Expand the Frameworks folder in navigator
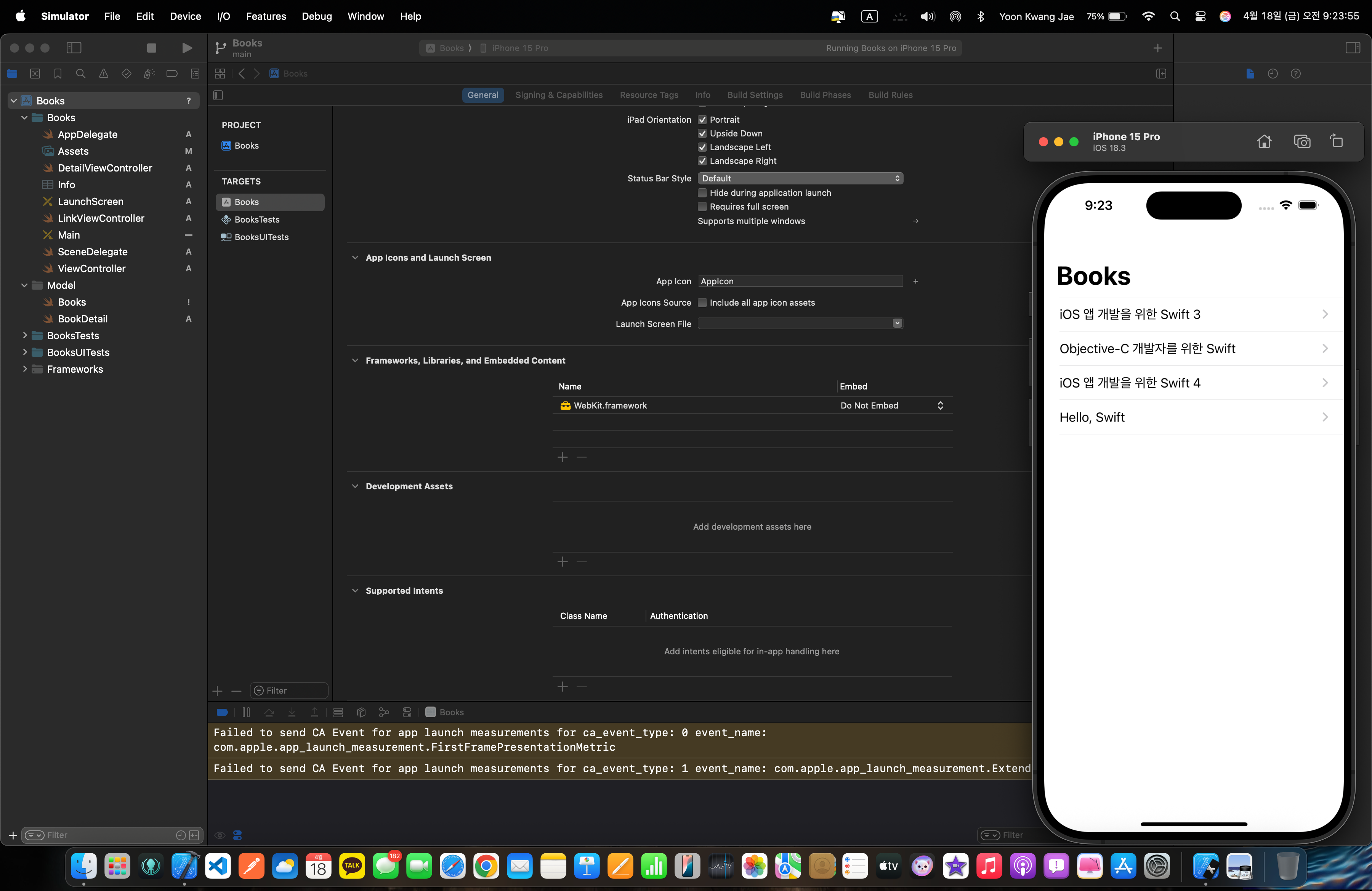 point(25,369)
